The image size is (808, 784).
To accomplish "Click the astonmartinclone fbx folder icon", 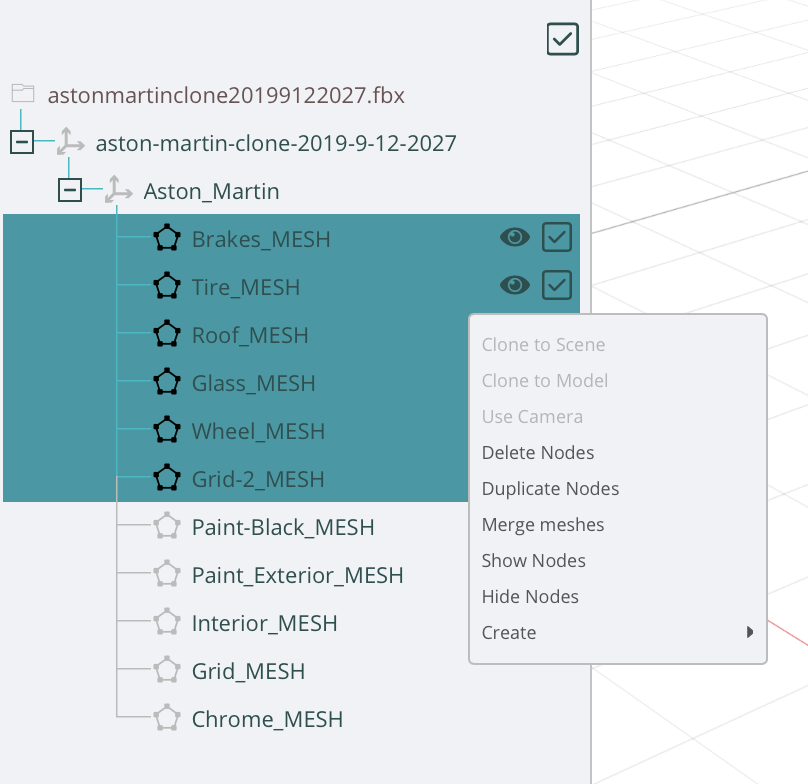I will point(23,95).
